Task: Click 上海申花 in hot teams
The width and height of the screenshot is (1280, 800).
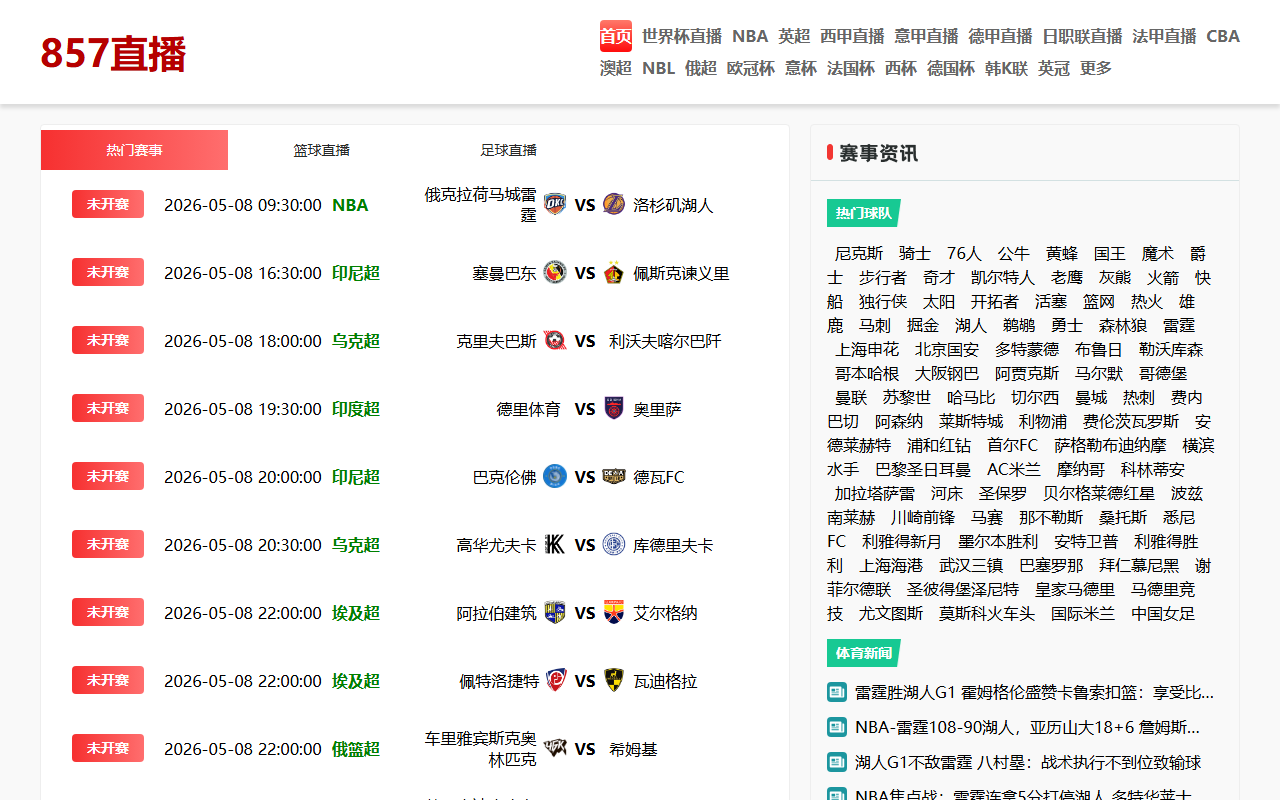Action: 867,349
